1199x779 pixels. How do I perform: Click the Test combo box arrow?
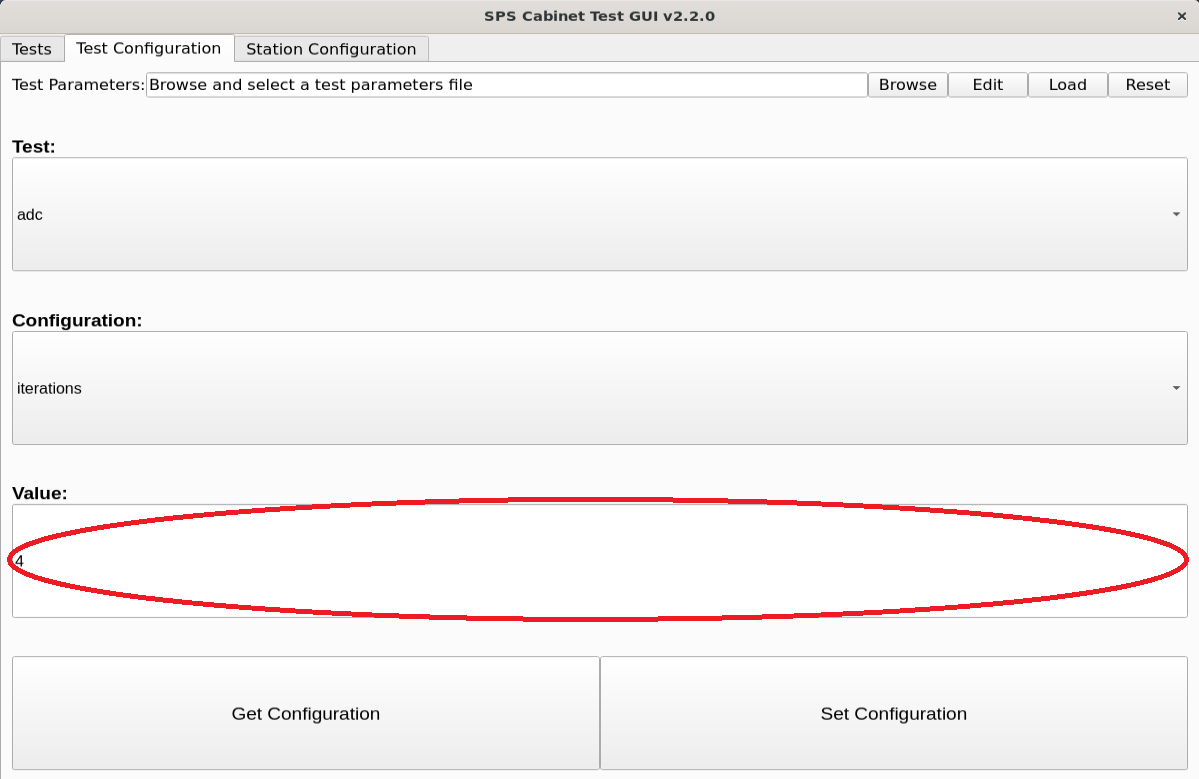(x=1175, y=214)
